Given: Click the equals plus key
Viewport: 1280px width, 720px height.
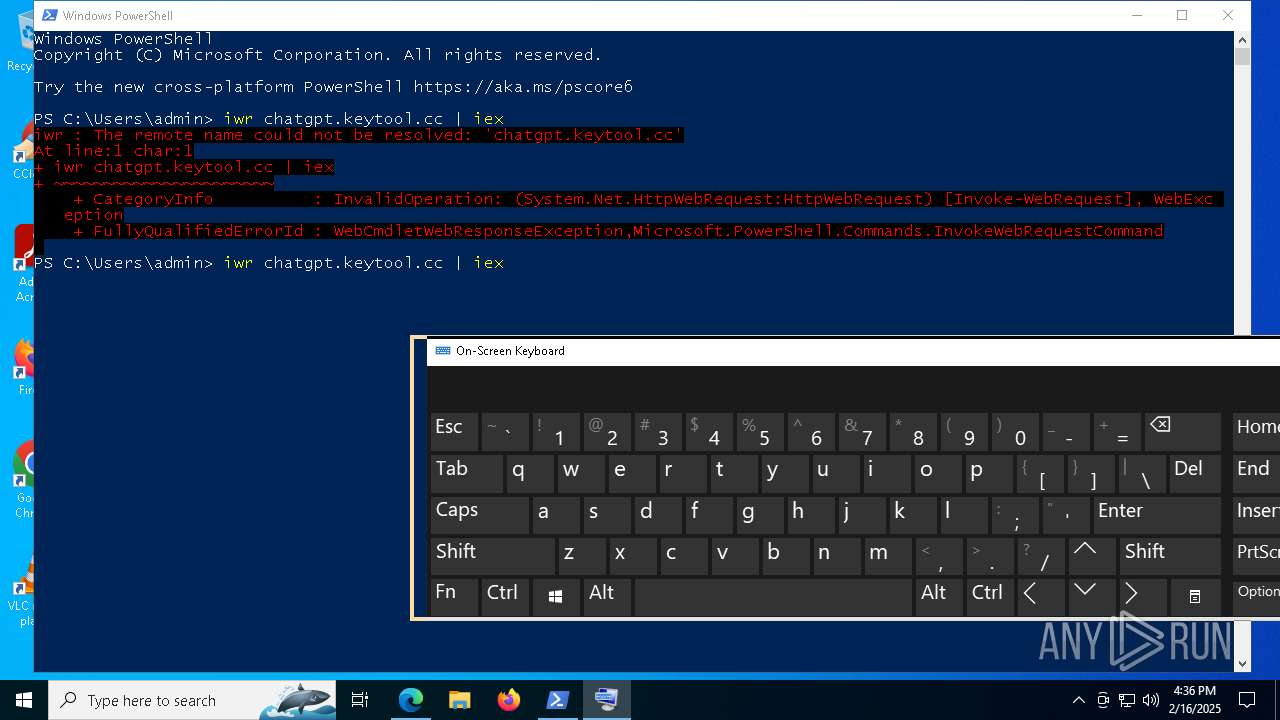Looking at the screenshot, I should click(x=1118, y=432).
